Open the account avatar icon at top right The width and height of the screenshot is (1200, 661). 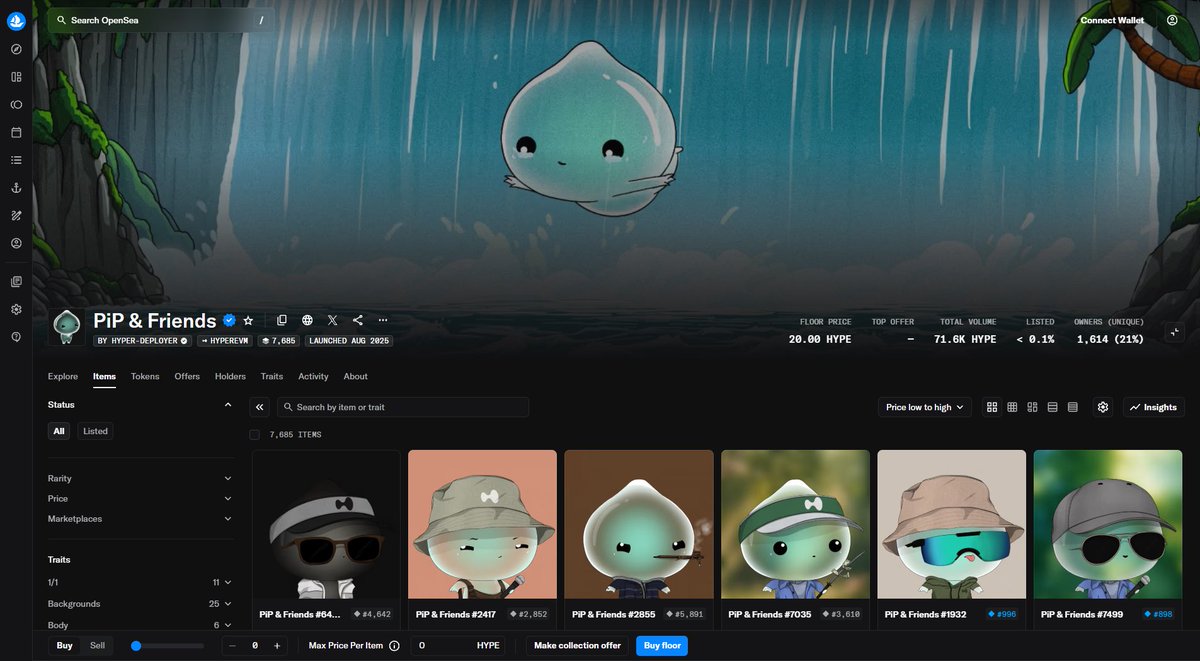1171,20
